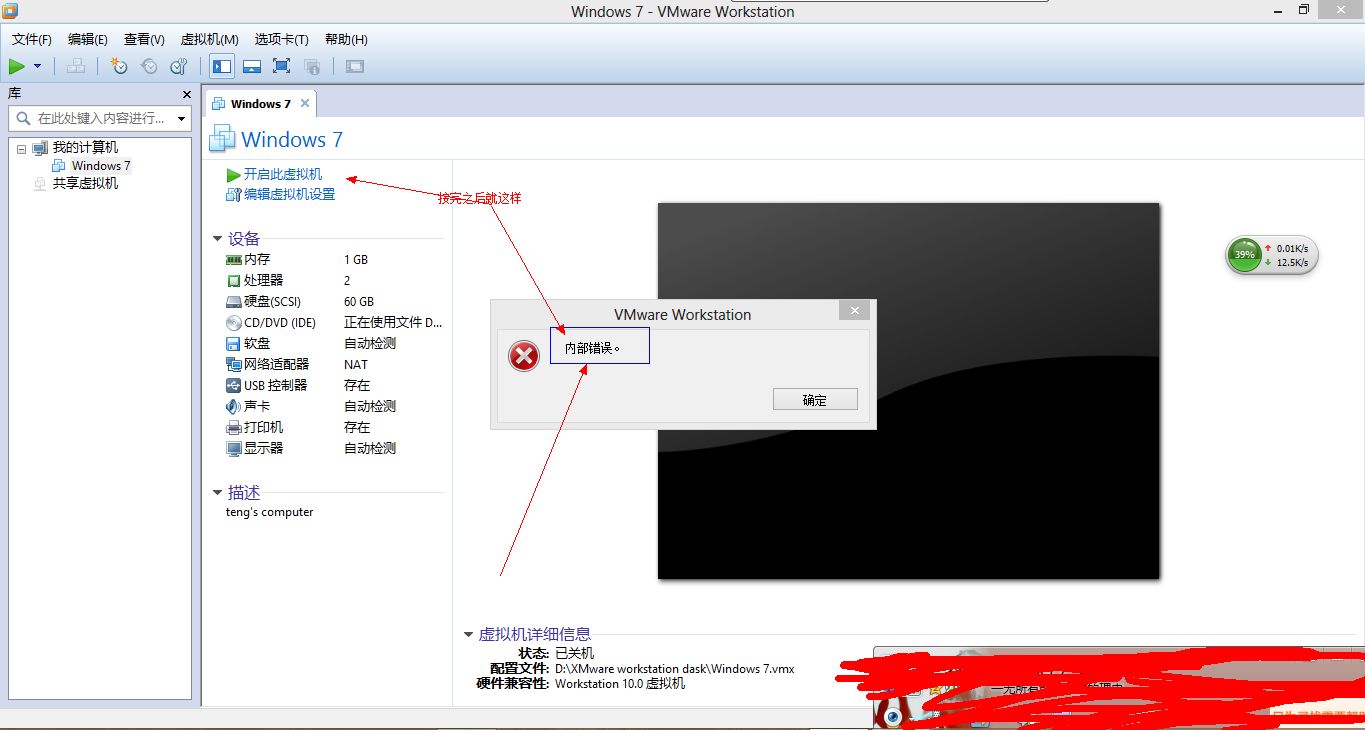Click 确定 in the error dialog
The image size is (1365, 730).
click(815, 400)
